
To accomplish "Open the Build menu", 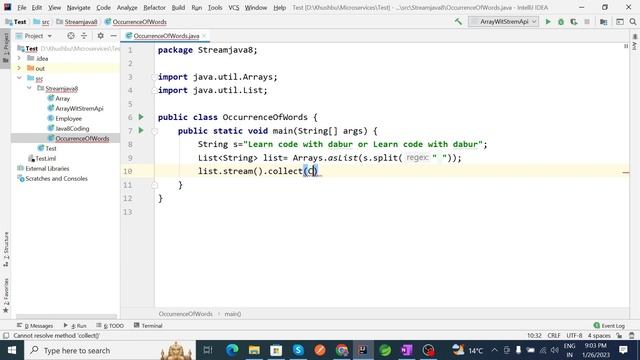I will pos(178,7).
